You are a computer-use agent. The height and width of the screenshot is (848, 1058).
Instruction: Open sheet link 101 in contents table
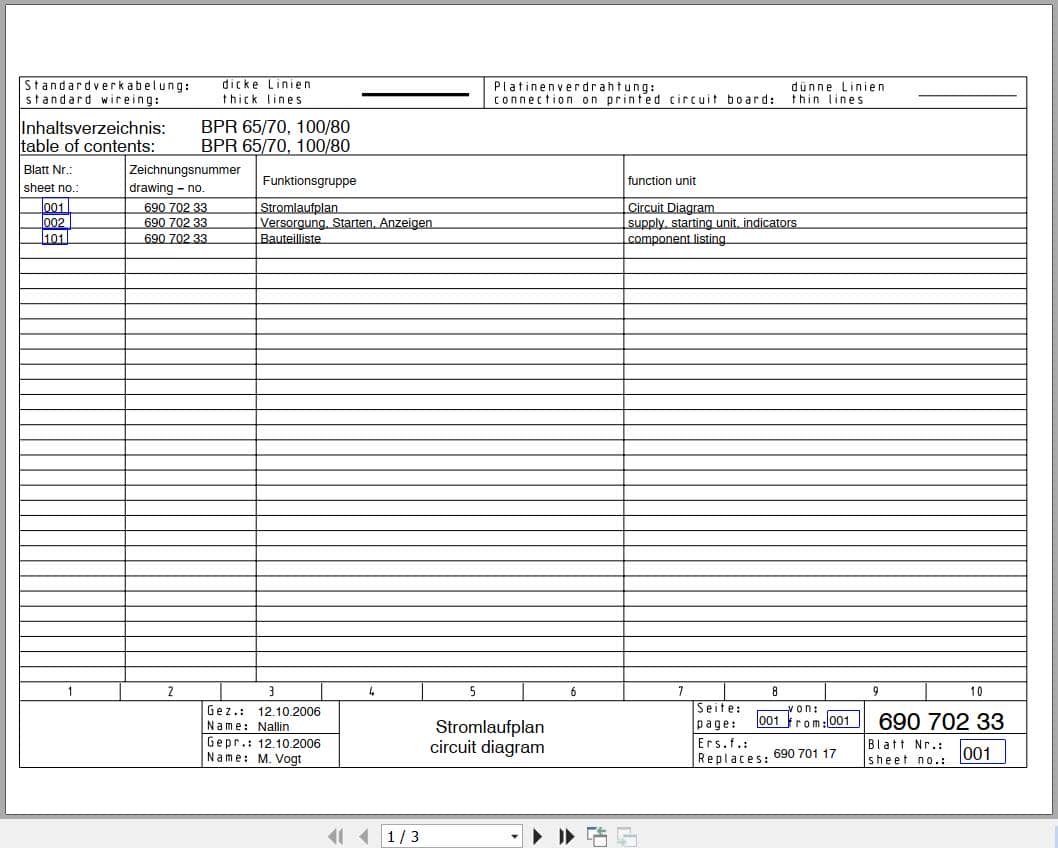point(55,237)
